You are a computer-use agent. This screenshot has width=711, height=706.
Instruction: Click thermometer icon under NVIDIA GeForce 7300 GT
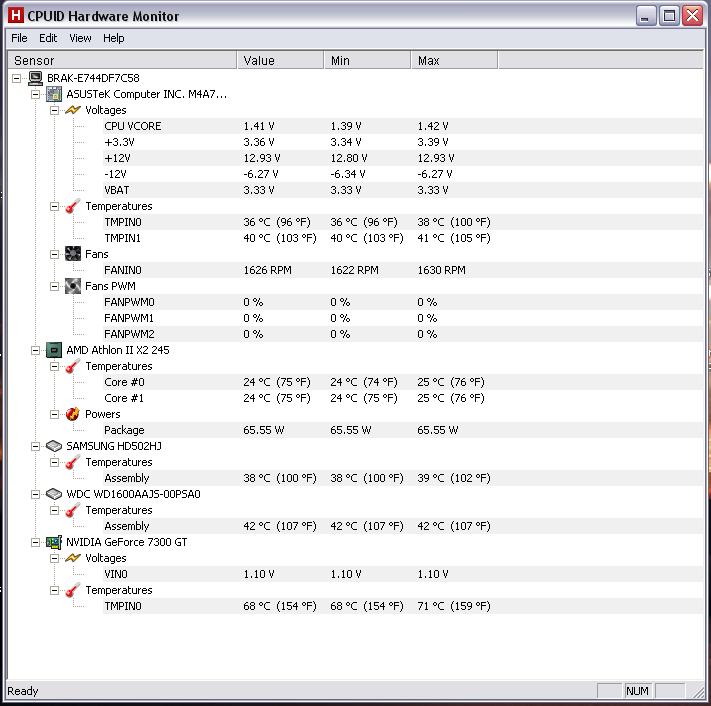point(73,590)
